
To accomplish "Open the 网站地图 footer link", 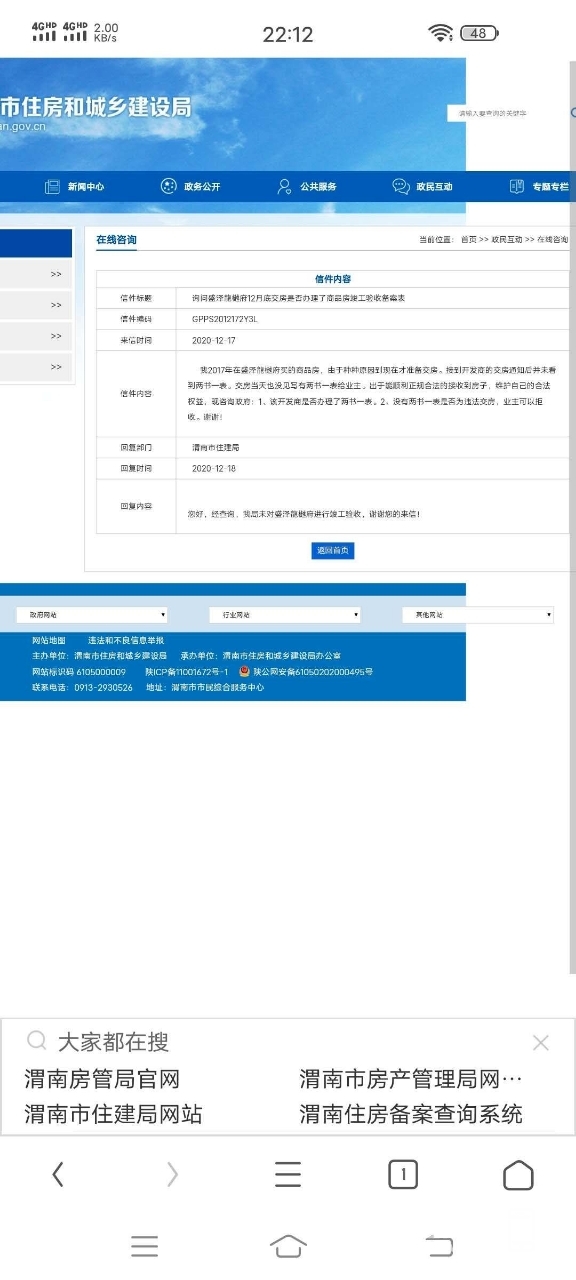I will pyautogui.click(x=49, y=640).
